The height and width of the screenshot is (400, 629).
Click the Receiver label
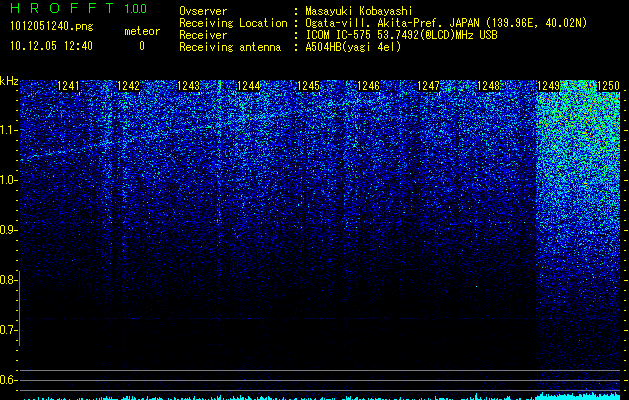coord(203,35)
